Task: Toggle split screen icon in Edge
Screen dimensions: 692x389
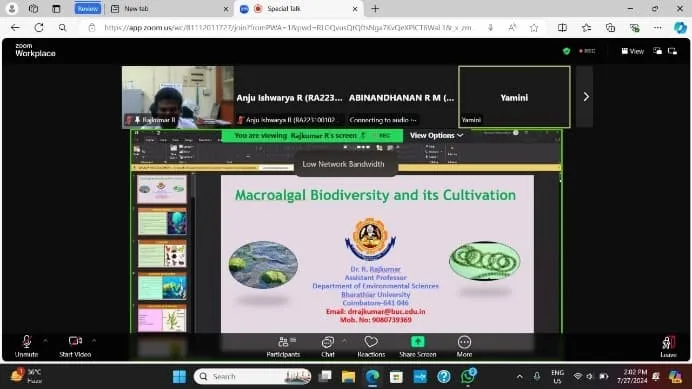Action: 562,28
